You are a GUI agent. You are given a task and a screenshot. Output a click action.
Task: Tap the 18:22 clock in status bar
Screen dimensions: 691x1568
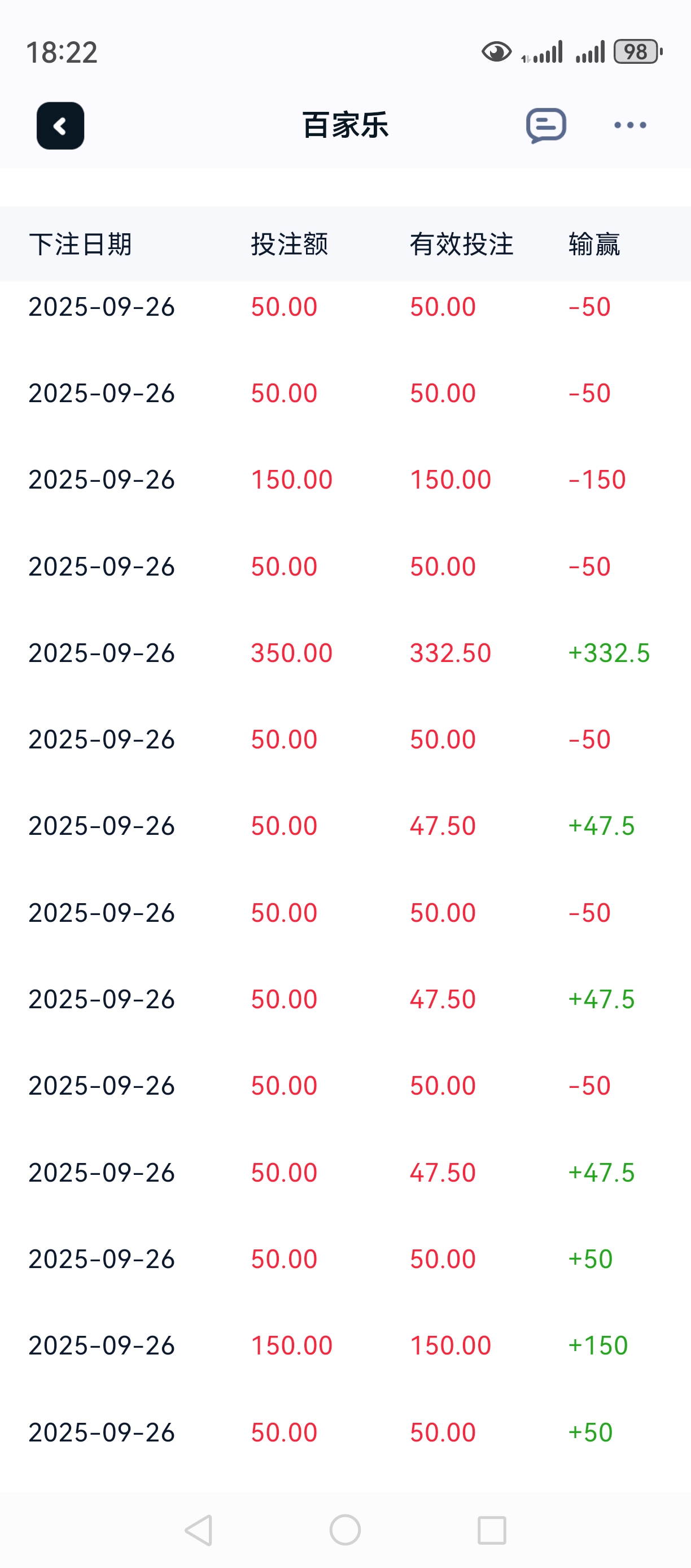[x=62, y=53]
